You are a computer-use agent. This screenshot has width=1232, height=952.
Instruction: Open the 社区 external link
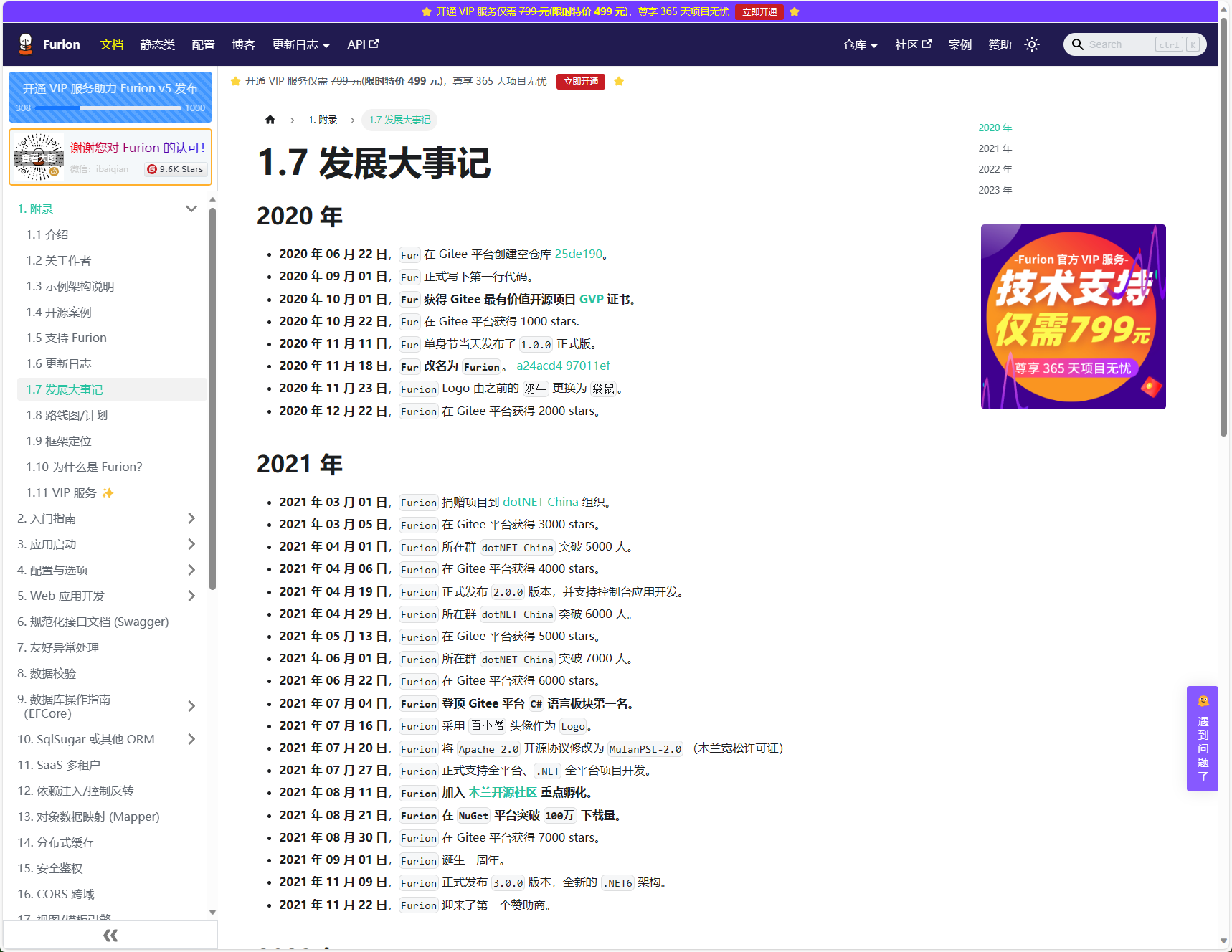[913, 44]
